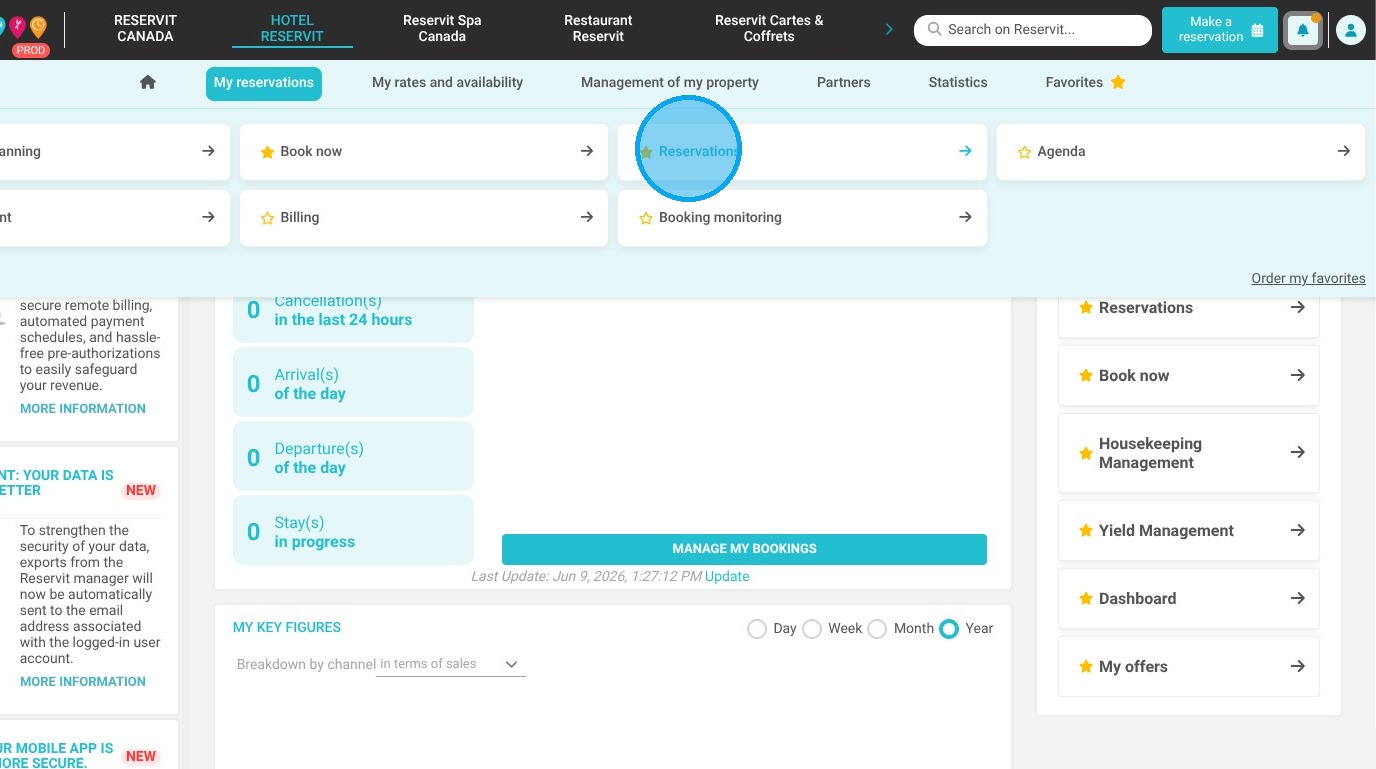Click arrow of My offers favorite

point(1298,666)
